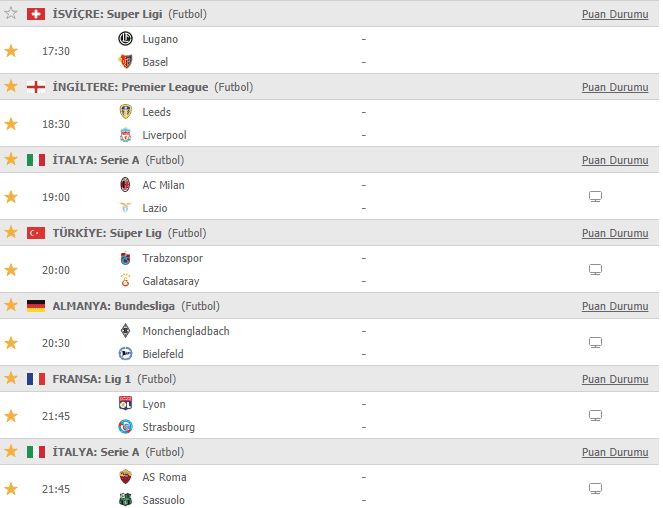Click the TV icon for Lyon–Strasbourg
663x508 pixels.
pos(595,415)
